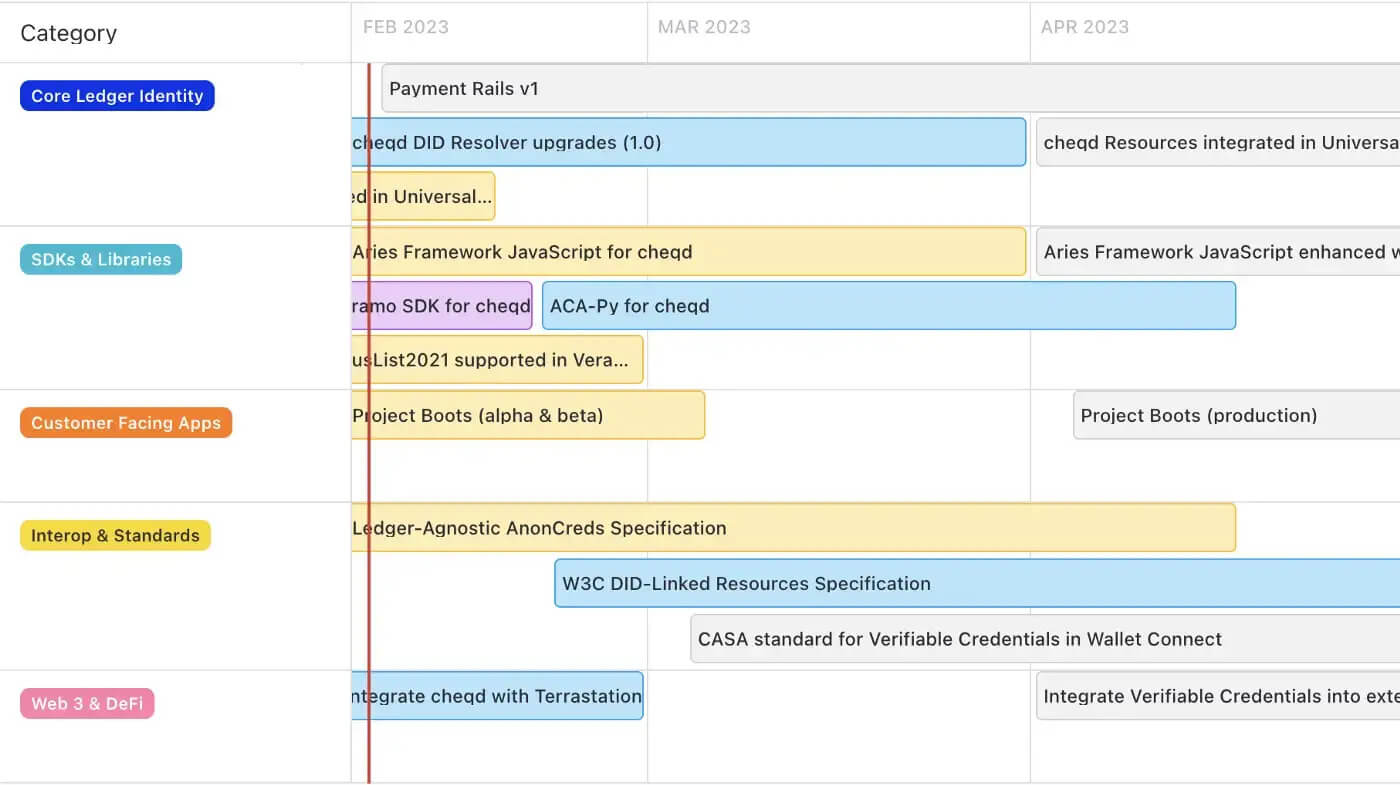Open the Payment Rails v1 bar
Viewport: 1400px width, 785px height.
890,89
